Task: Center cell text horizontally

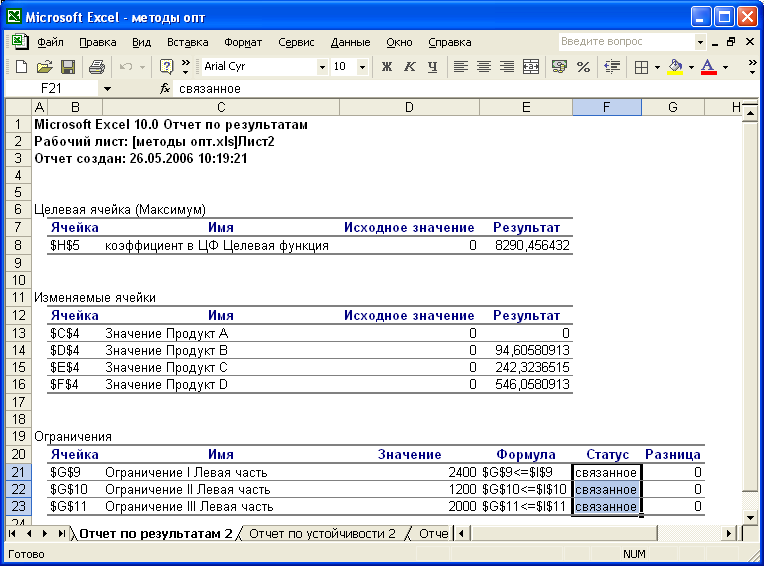Action: point(483,67)
